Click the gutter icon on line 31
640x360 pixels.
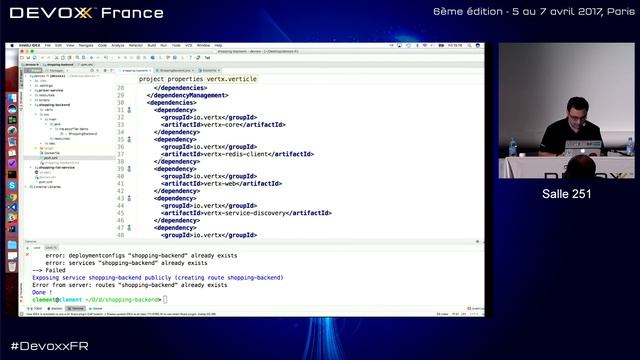[x=129, y=110]
